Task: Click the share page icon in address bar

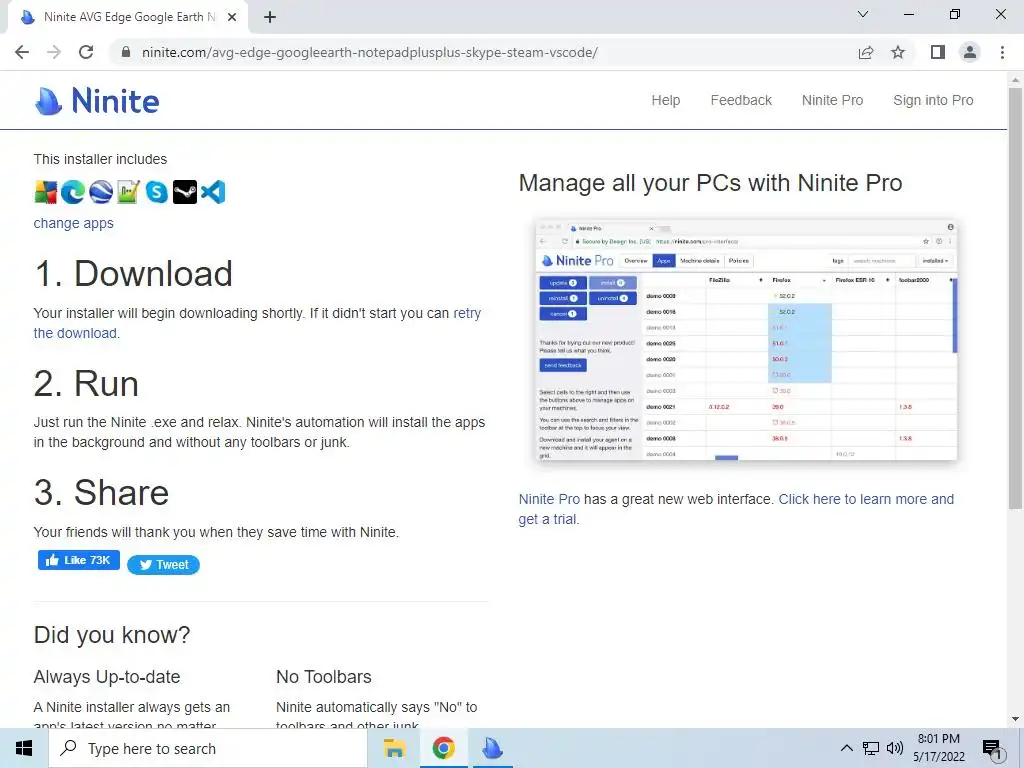Action: [866, 52]
